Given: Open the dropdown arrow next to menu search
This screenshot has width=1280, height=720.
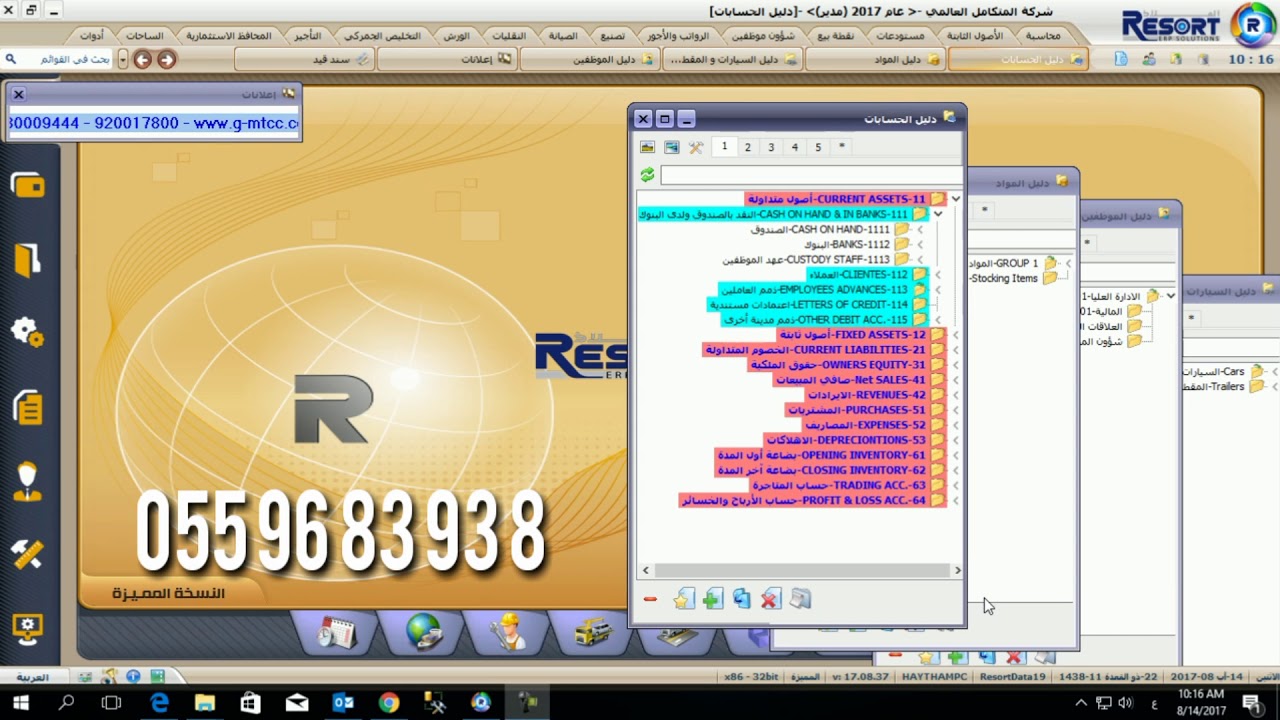Looking at the screenshot, I should coord(123,60).
